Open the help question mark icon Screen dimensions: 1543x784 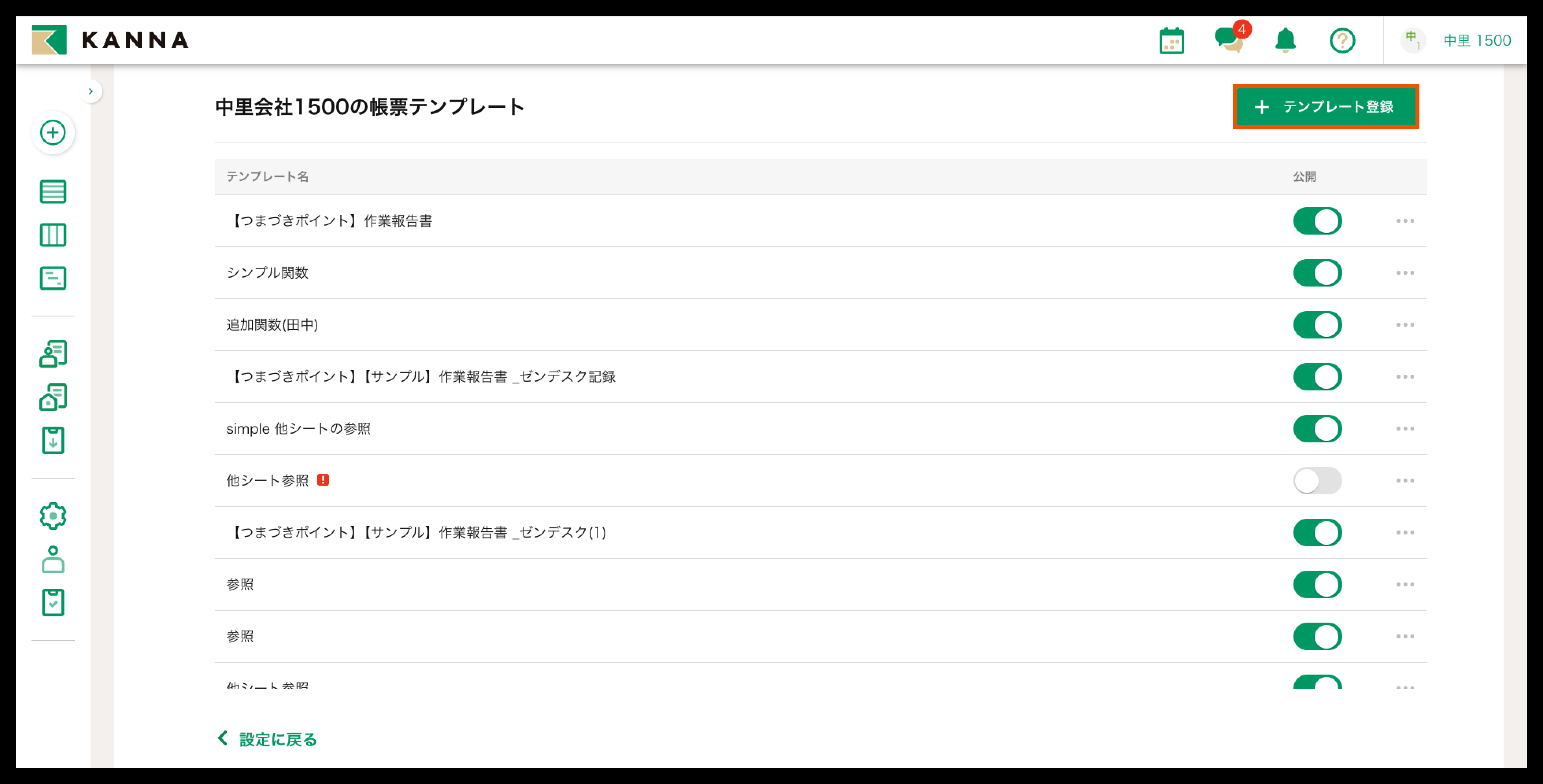tap(1342, 41)
